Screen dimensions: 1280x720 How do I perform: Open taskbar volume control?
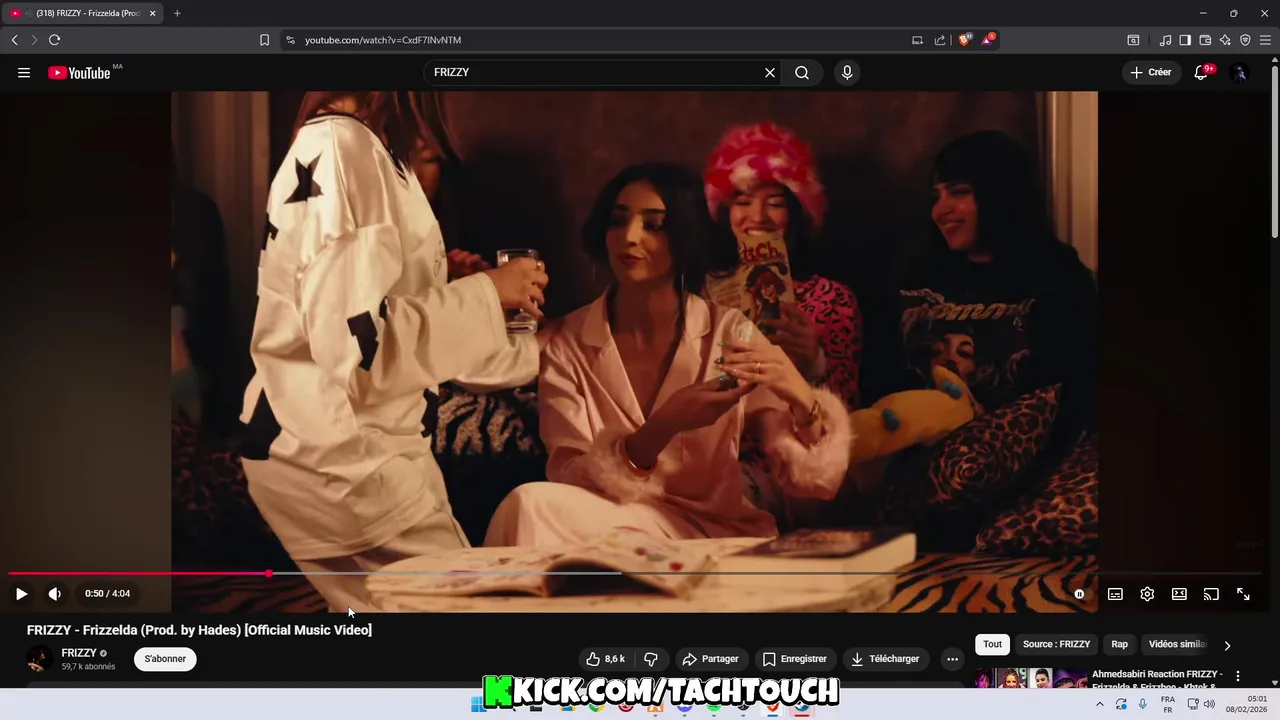pos(1209,705)
